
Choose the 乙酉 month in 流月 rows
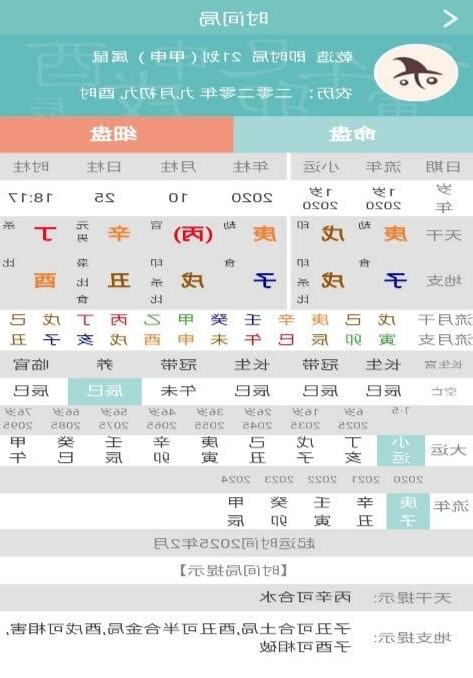point(152,330)
